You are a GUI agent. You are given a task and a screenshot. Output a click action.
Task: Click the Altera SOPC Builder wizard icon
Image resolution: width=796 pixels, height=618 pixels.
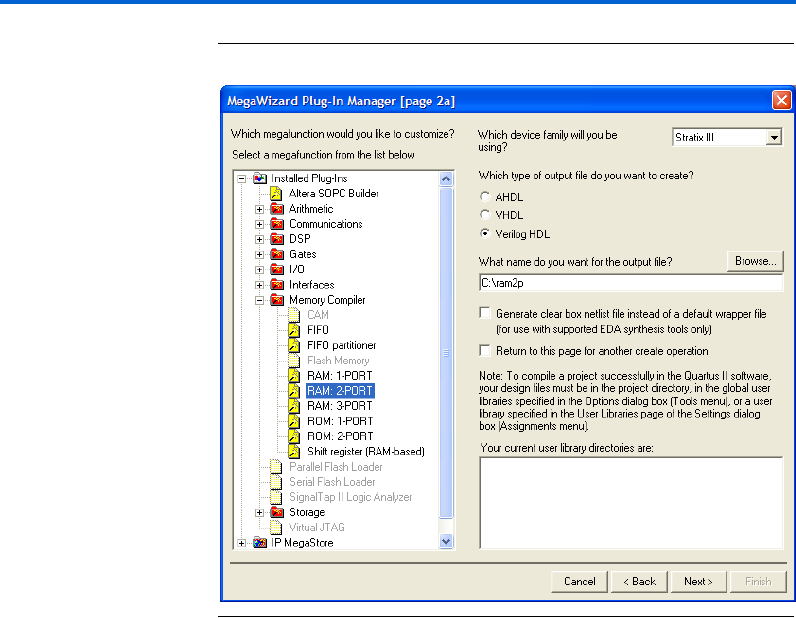click(276, 193)
